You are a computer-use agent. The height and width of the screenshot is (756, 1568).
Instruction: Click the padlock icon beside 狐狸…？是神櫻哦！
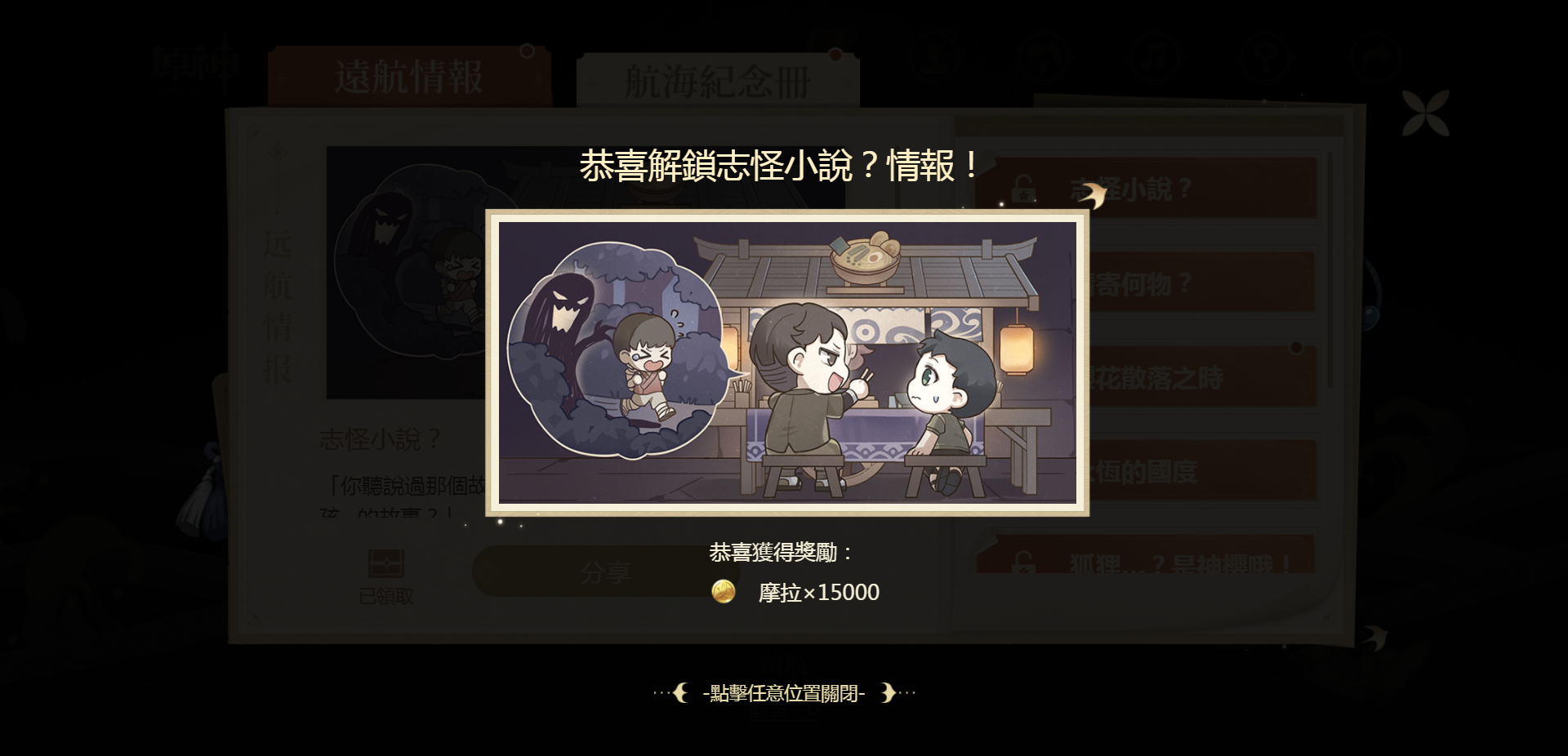click(x=1023, y=562)
